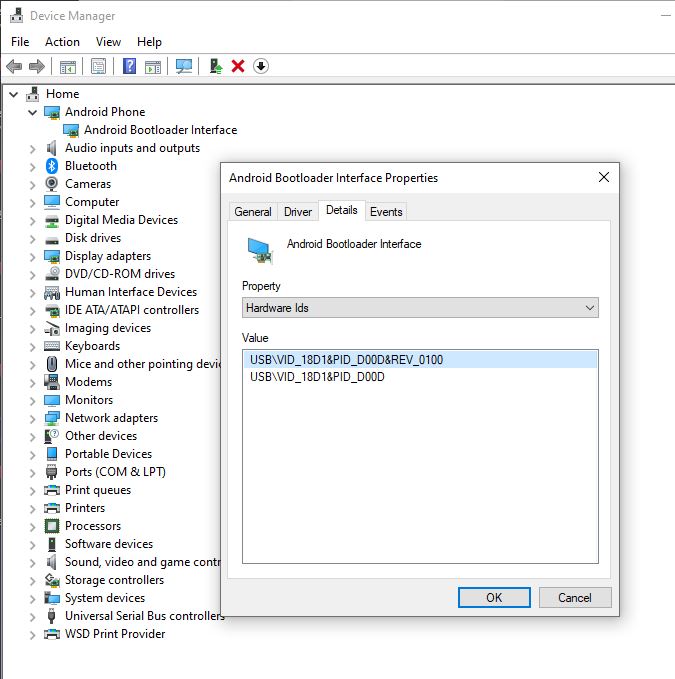The image size is (675, 679).
Task: Click the Print queues printer icon
Action: [52, 490]
